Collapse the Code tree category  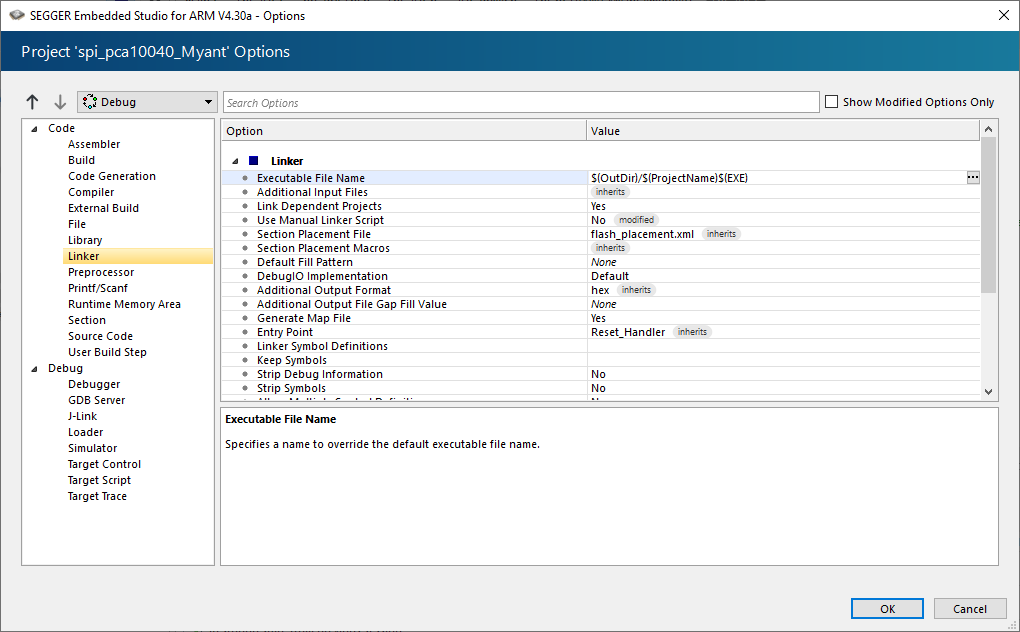pyautogui.click(x=34, y=129)
